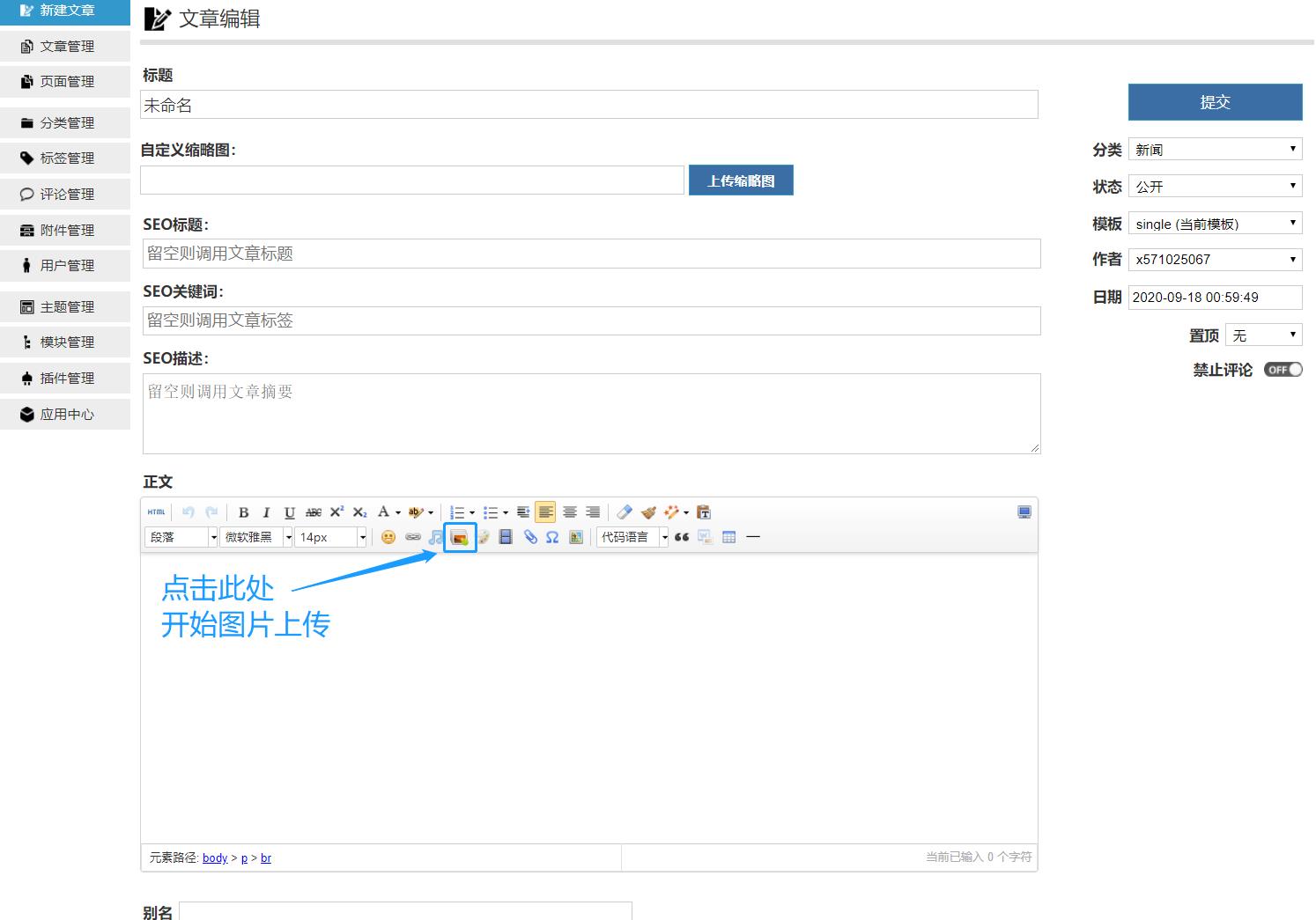The width and height of the screenshot is (1316, 920).
Task: Open 评论管理 in sidebar
Action: pyautogui.click(x=65, y=194)
